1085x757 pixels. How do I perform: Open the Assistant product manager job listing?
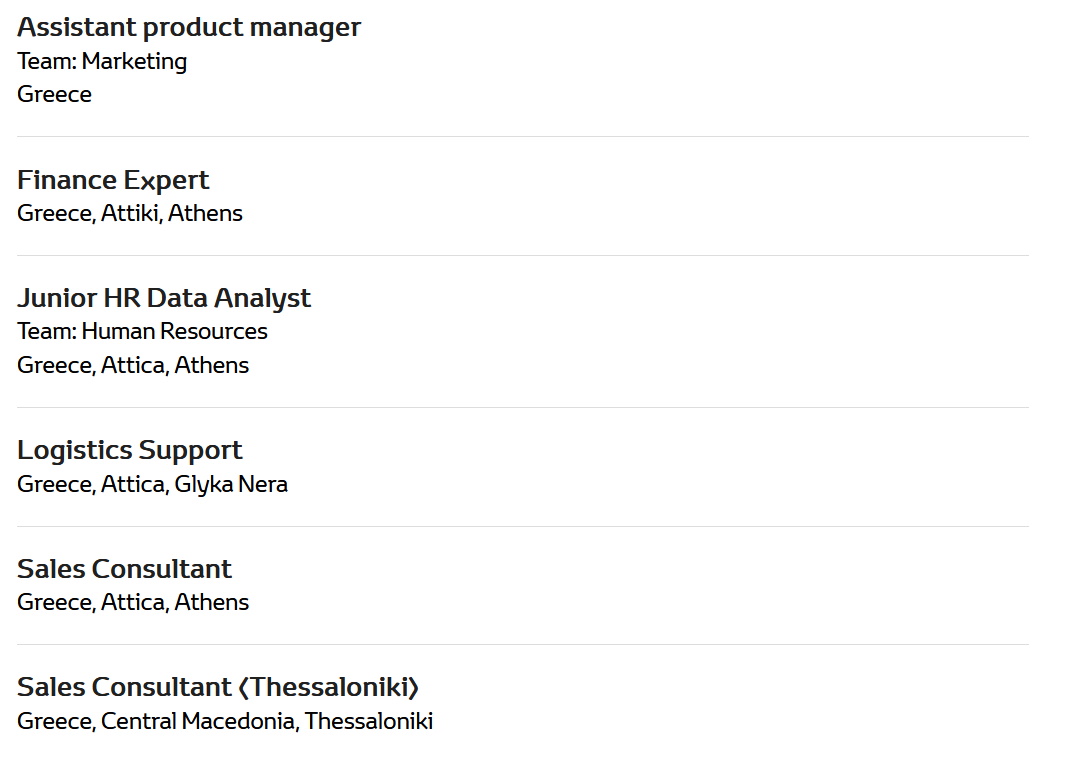pos(189,28)
